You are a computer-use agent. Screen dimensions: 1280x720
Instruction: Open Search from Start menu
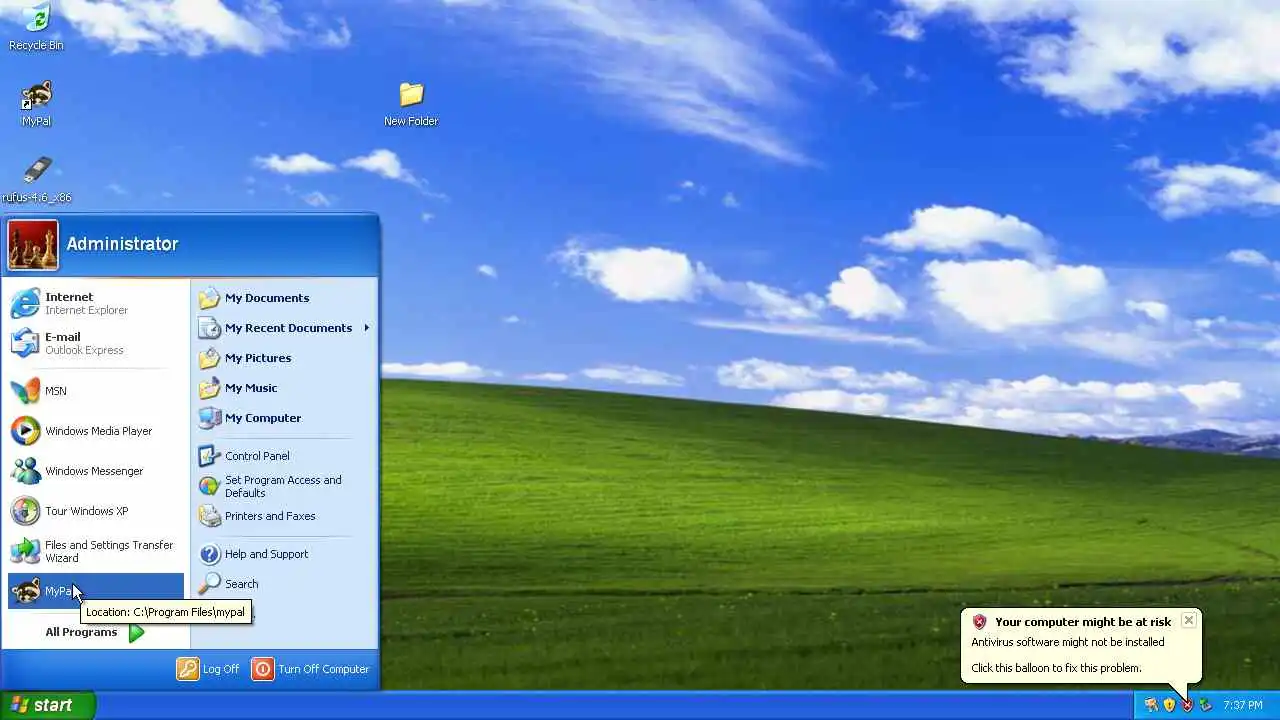pyautogui.click(x=284, y=584)
